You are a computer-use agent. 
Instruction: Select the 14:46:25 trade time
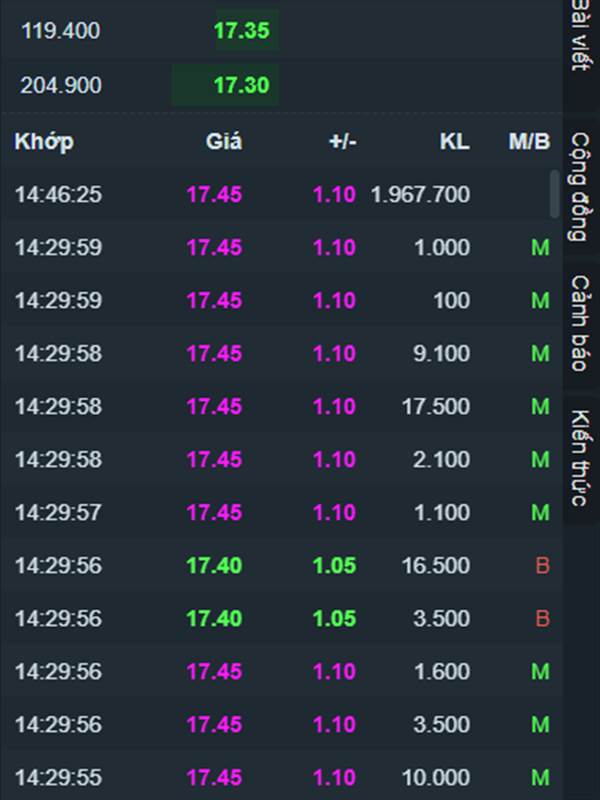point(58,194)
